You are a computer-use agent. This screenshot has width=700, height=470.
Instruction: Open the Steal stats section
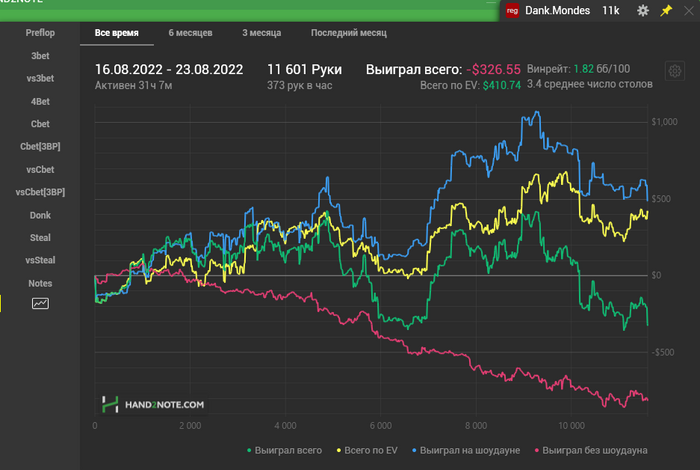[x=40, y=237]
